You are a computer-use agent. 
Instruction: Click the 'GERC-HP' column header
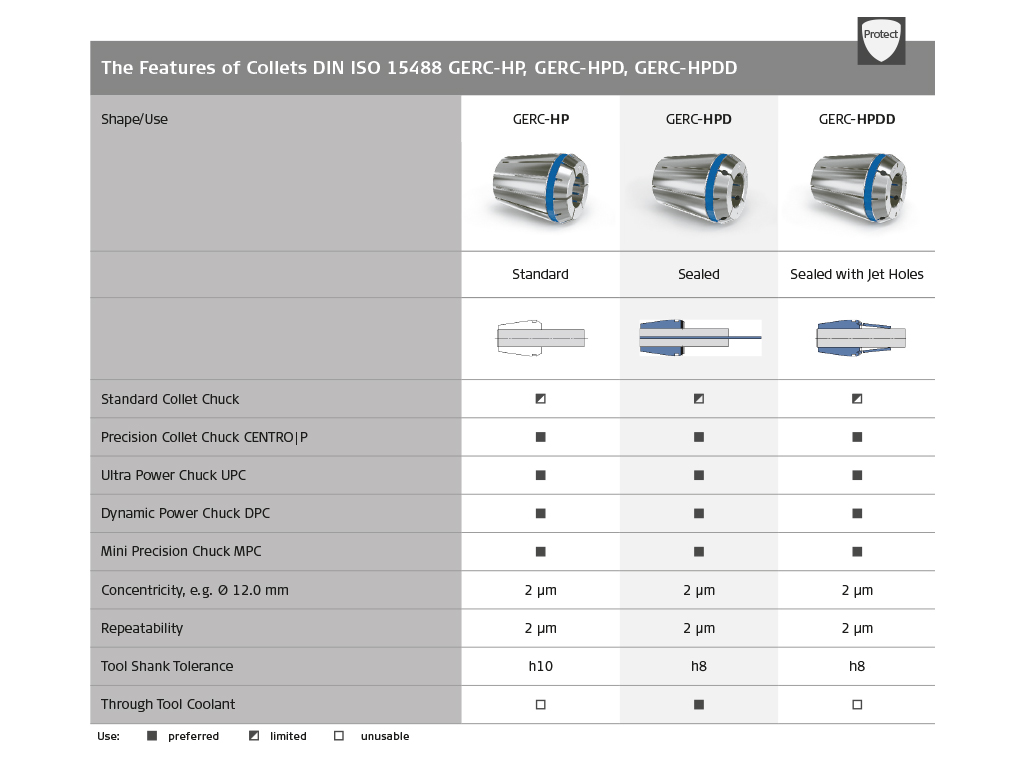click(x=541, y=120)
